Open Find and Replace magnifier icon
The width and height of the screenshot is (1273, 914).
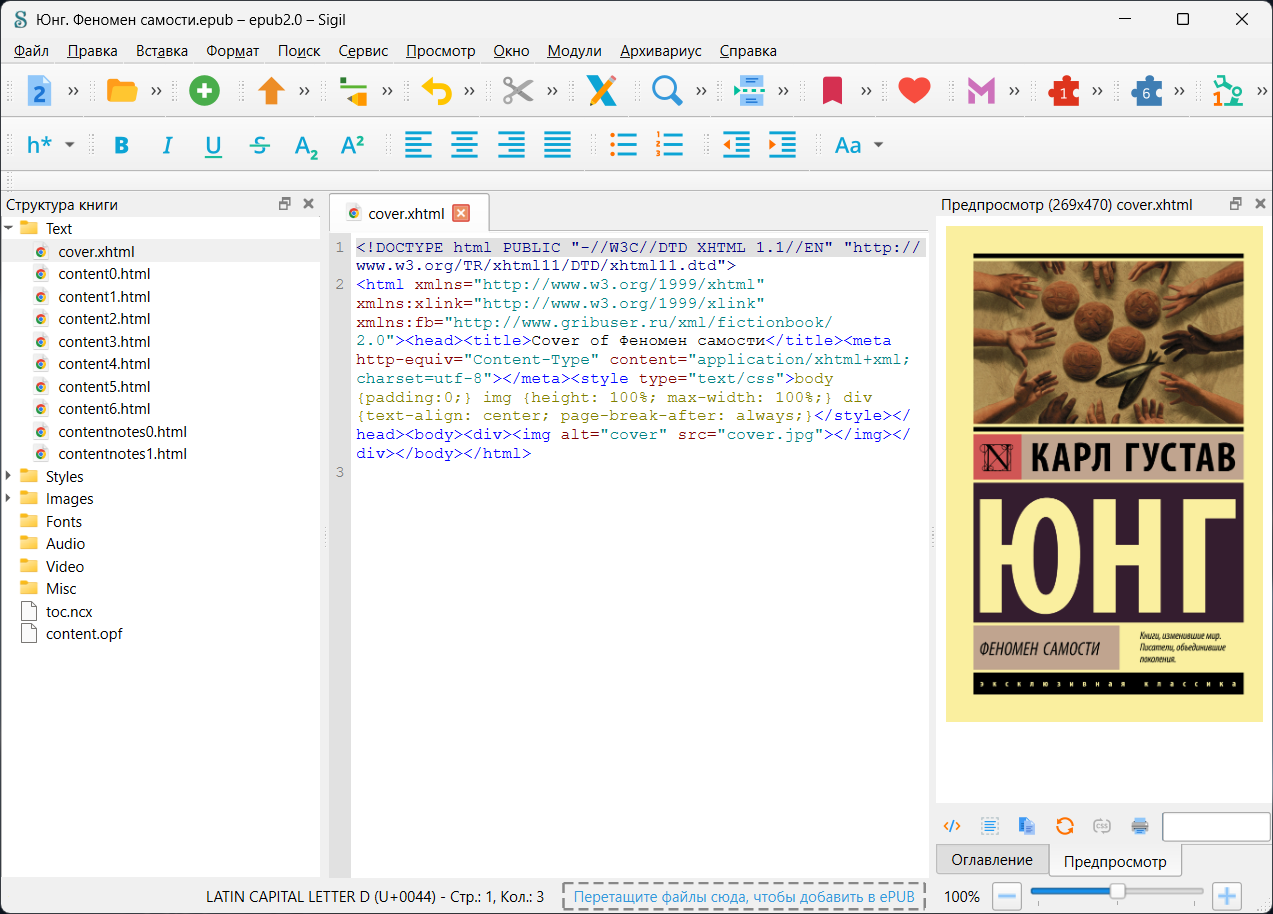667,91
